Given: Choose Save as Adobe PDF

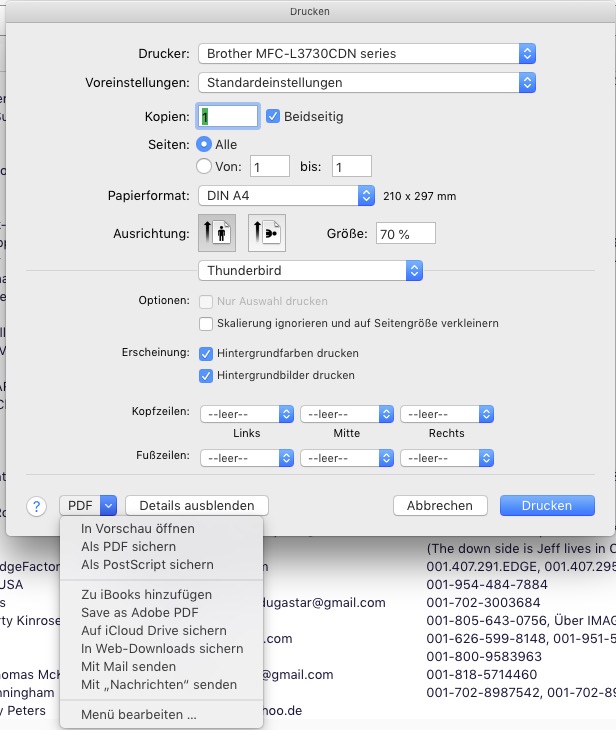Looking at the screenshot, I should 162,613.
